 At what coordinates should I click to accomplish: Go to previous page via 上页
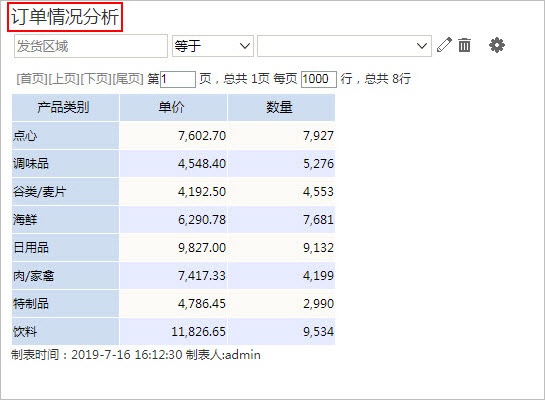[64, 79]
